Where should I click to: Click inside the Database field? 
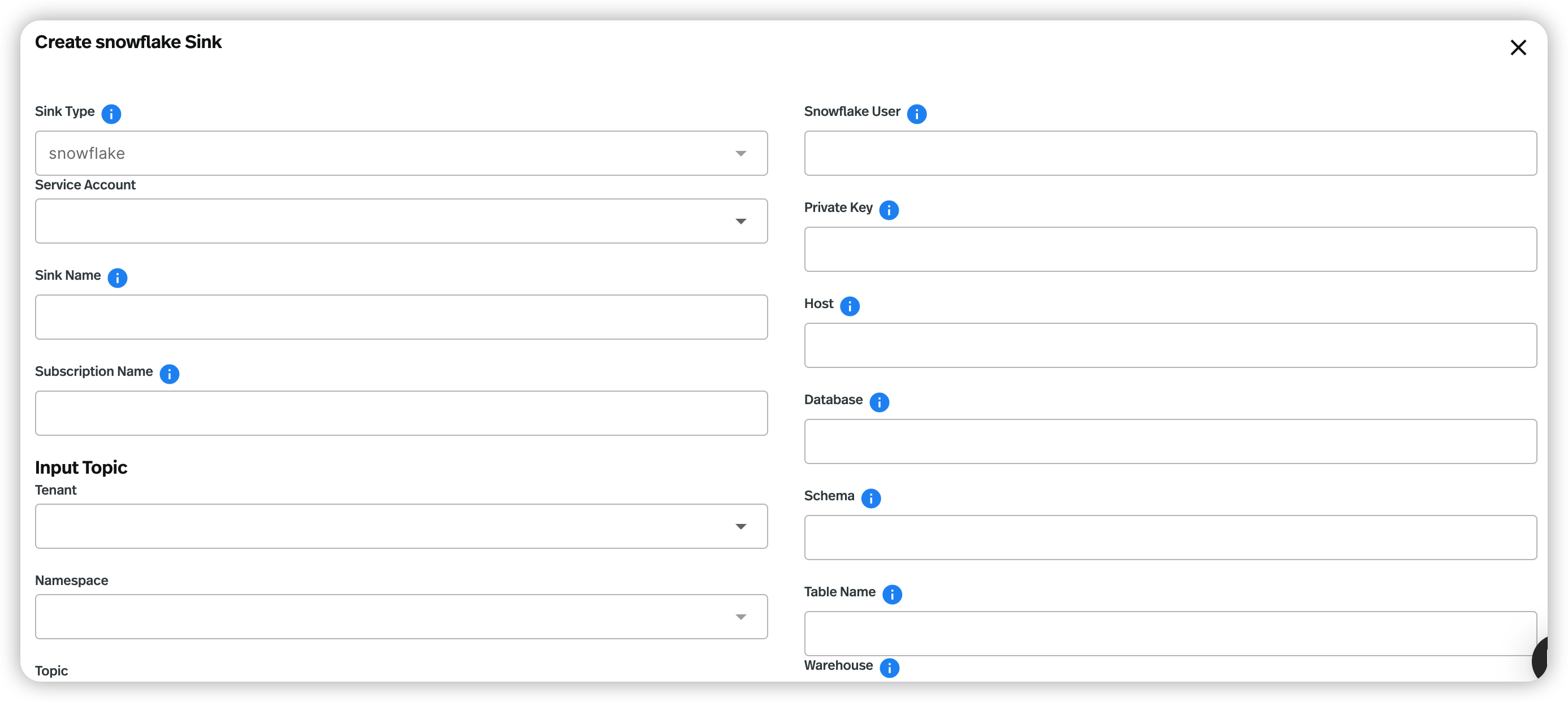point(1170,441)
